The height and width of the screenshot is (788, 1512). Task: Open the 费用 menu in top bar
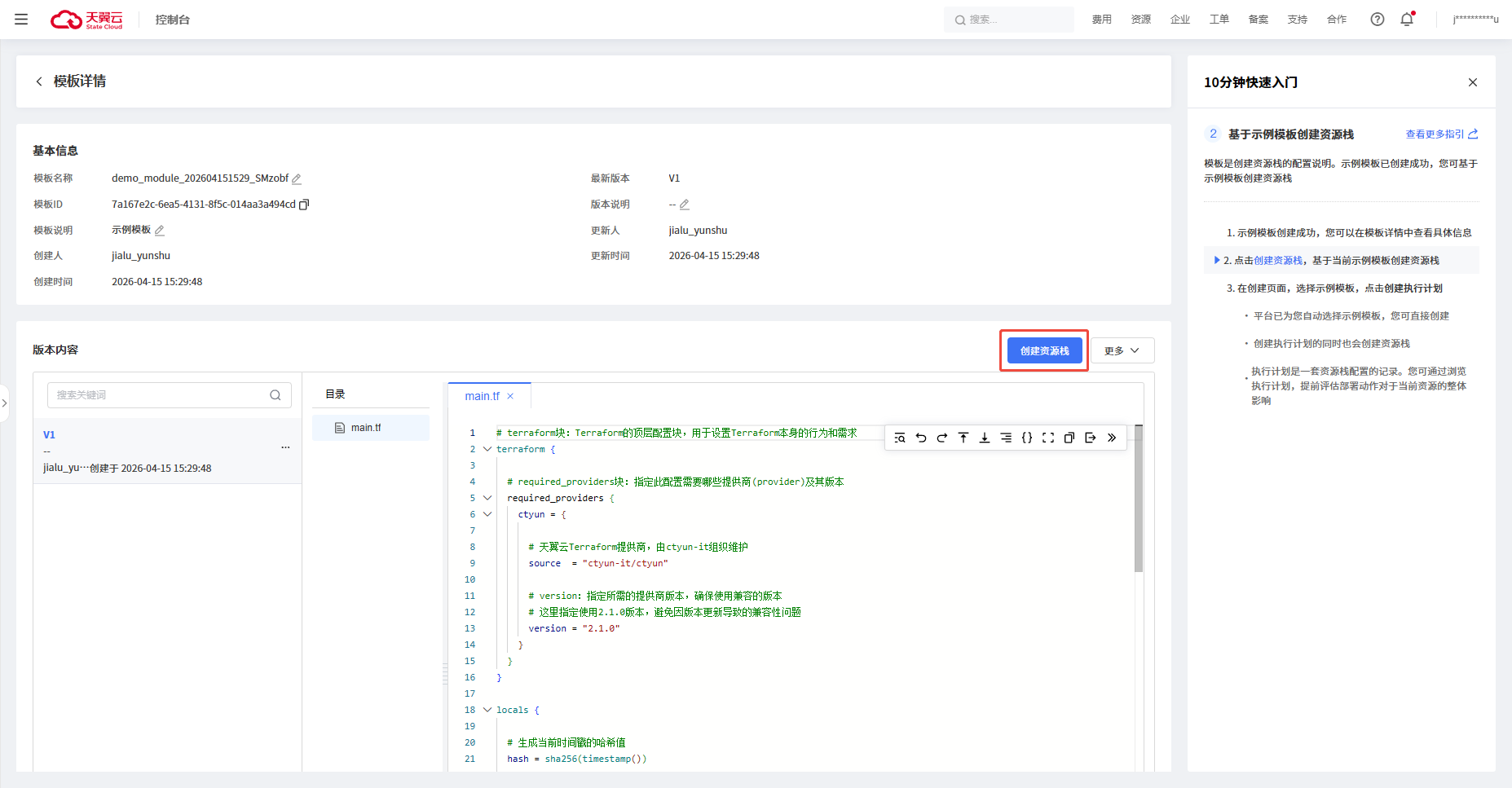coord(1101,20)
